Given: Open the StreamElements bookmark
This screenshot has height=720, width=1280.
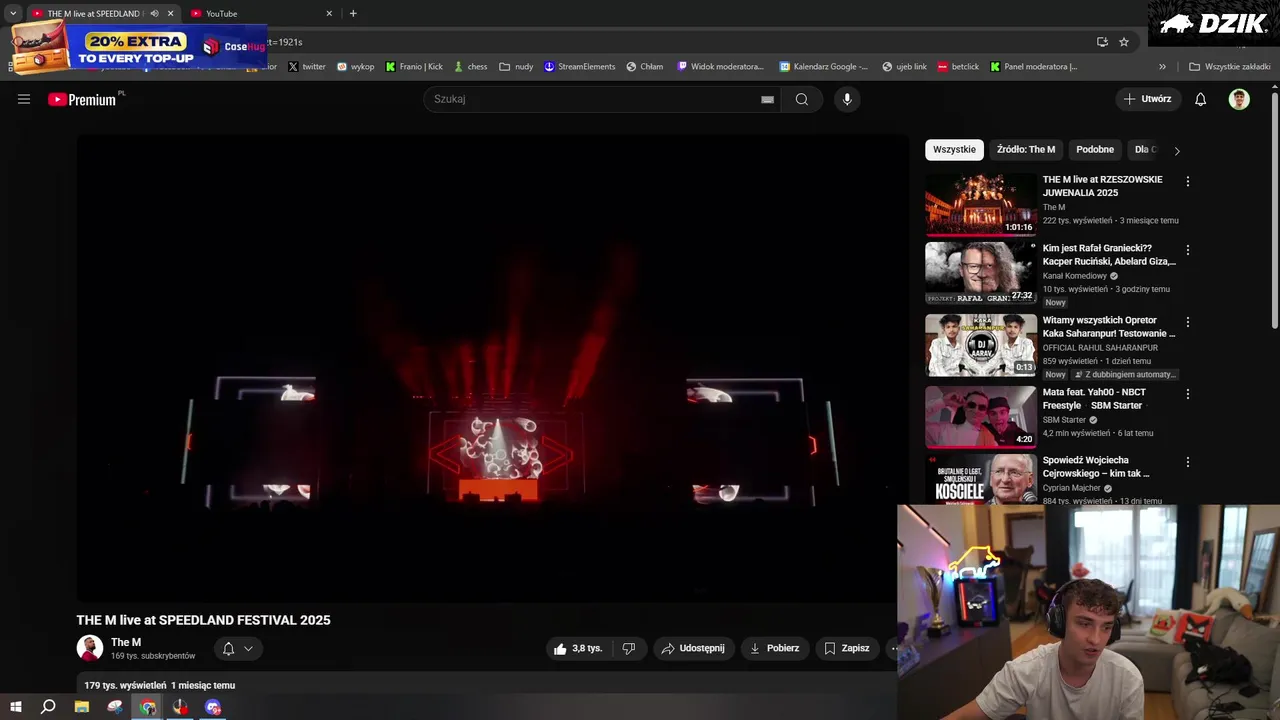Looking at the screenshot, I should (580, 67).
